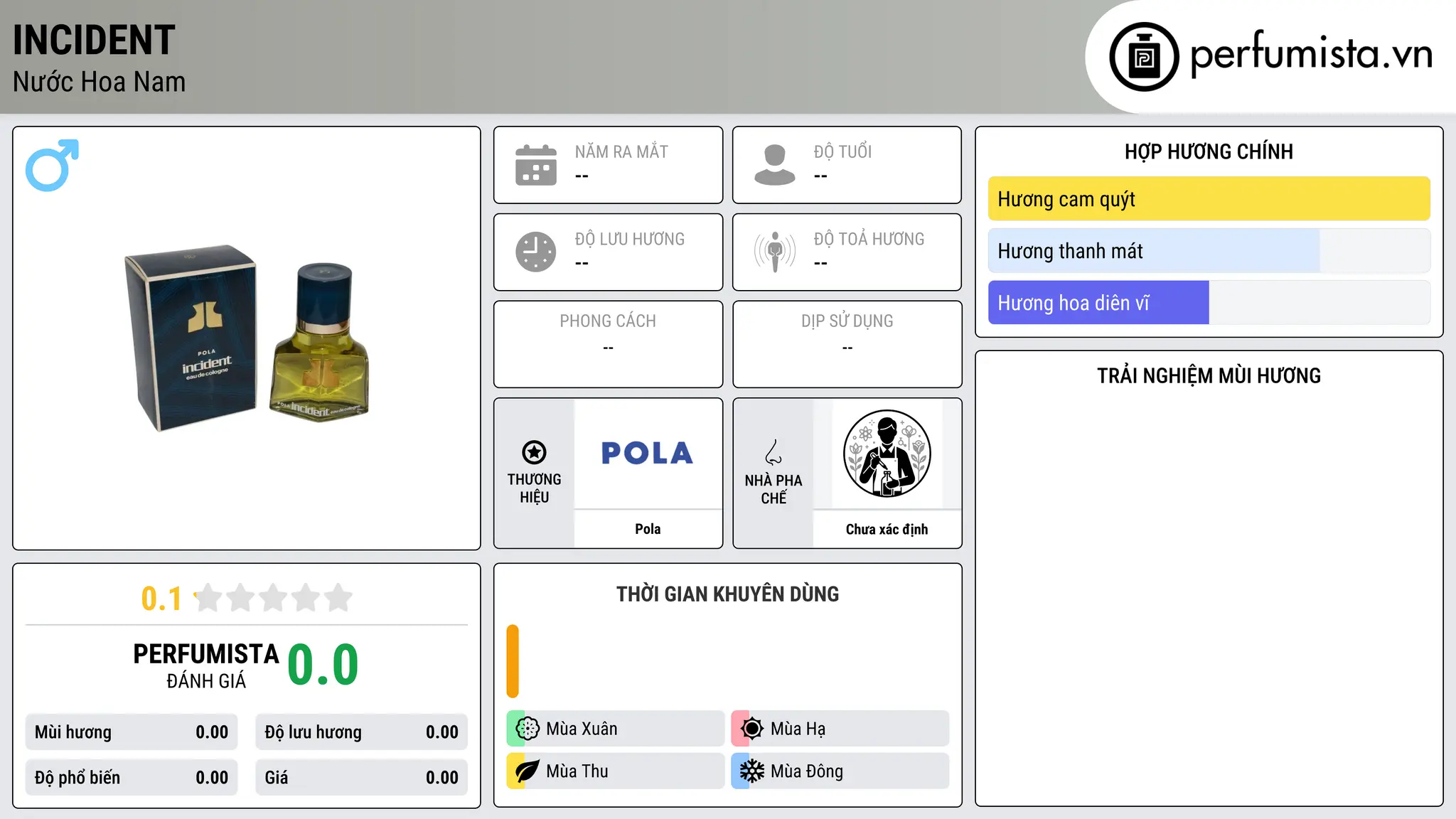Screen dimensions: 1456x819
Task: Open the Pola brand name link
Action: (x=648, y=529)
